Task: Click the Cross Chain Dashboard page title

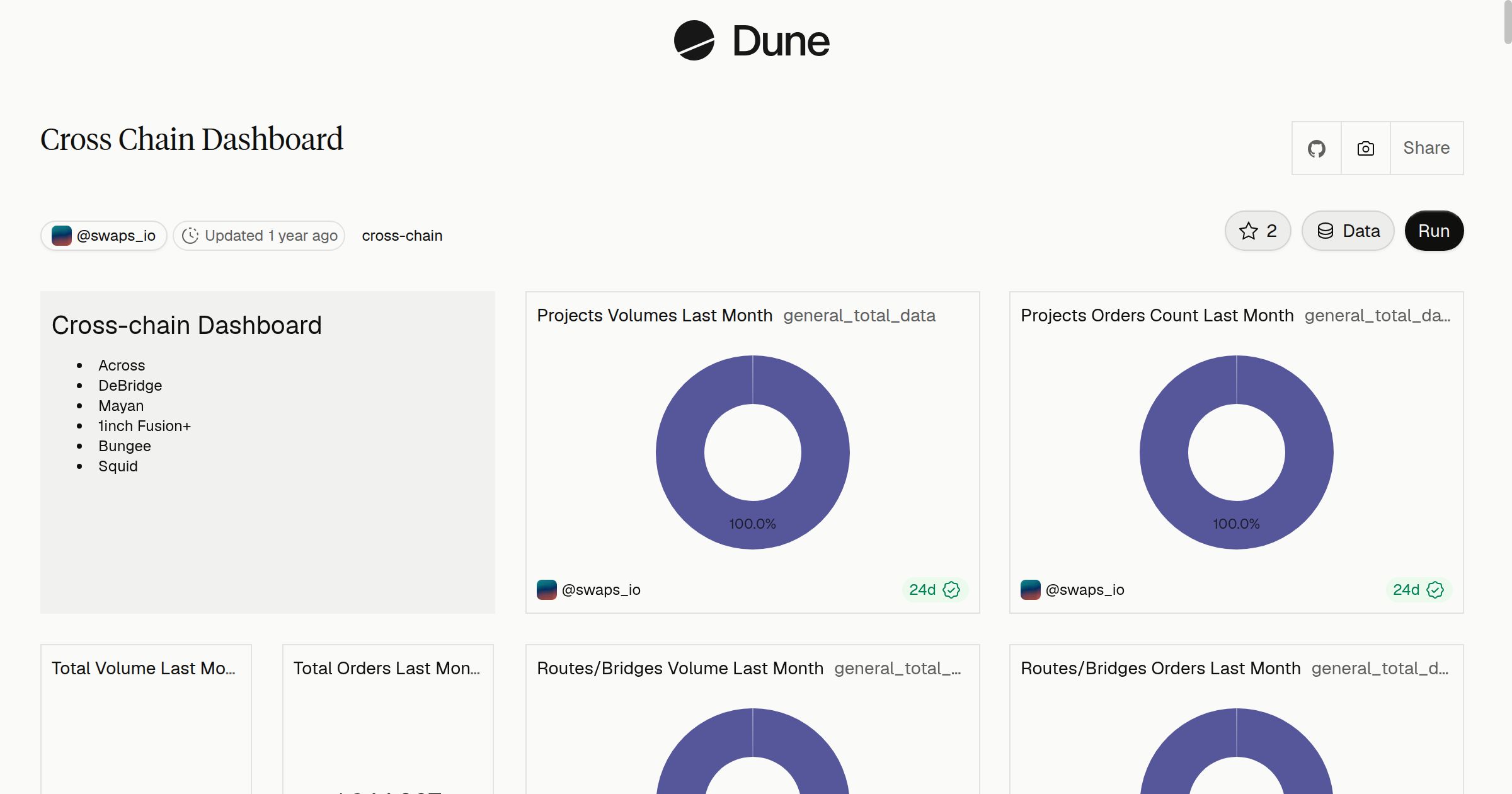Action: pos(192,139)
